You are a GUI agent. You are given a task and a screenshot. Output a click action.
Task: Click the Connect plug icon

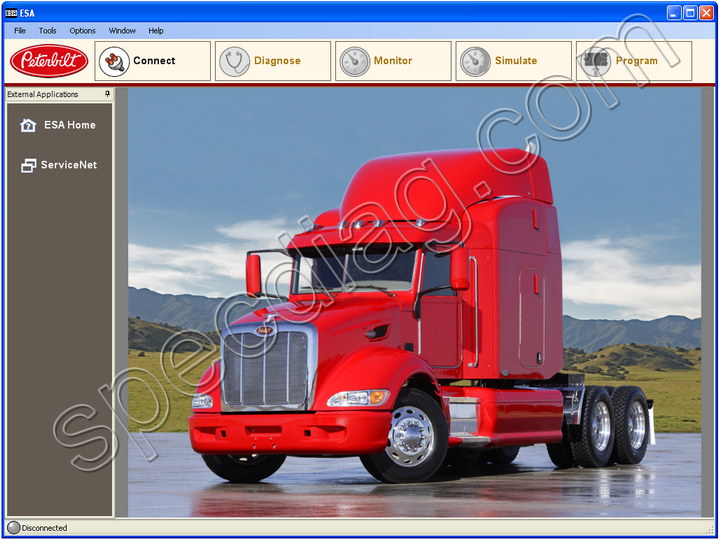(114, 61)
